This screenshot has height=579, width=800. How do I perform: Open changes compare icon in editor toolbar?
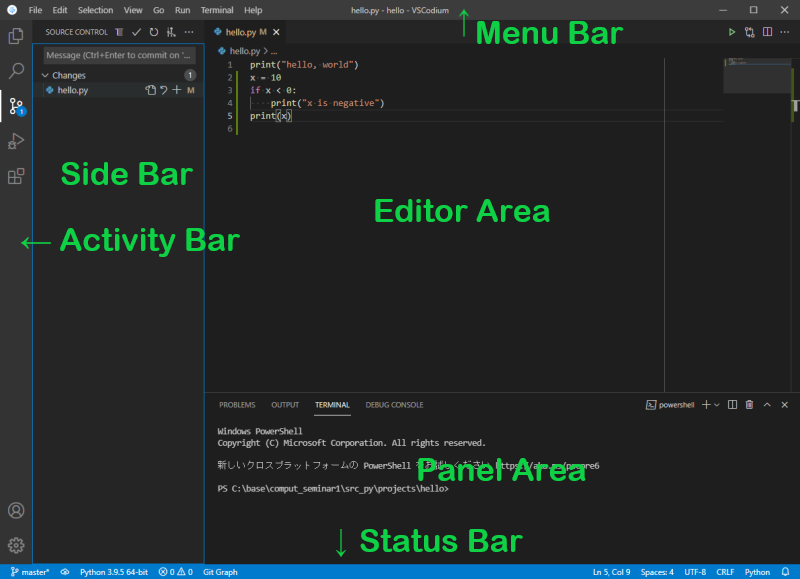click(x=749, y=32)
